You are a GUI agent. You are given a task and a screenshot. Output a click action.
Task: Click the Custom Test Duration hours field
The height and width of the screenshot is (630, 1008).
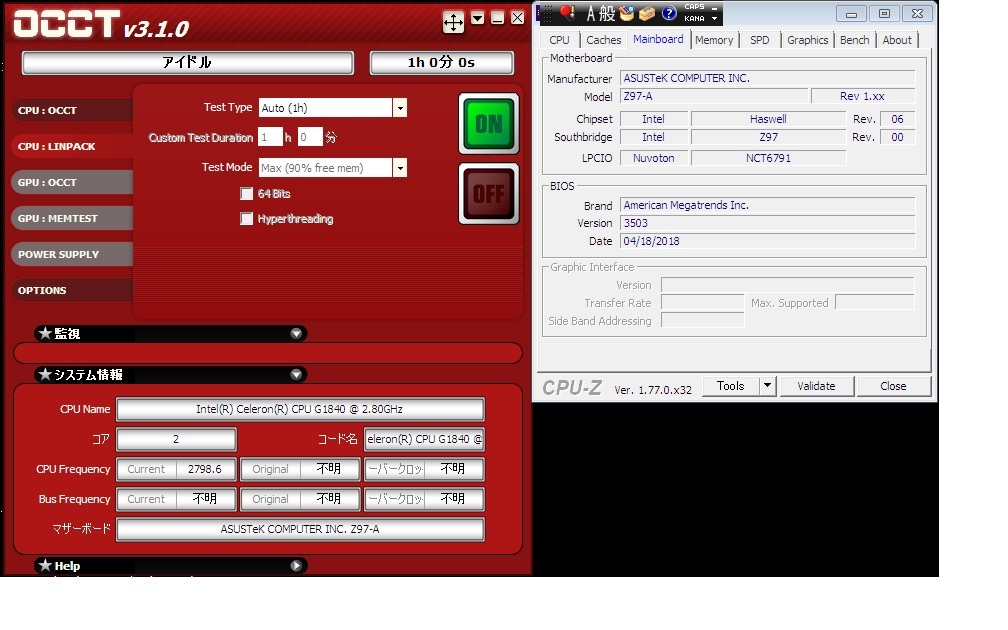point(269,138)
